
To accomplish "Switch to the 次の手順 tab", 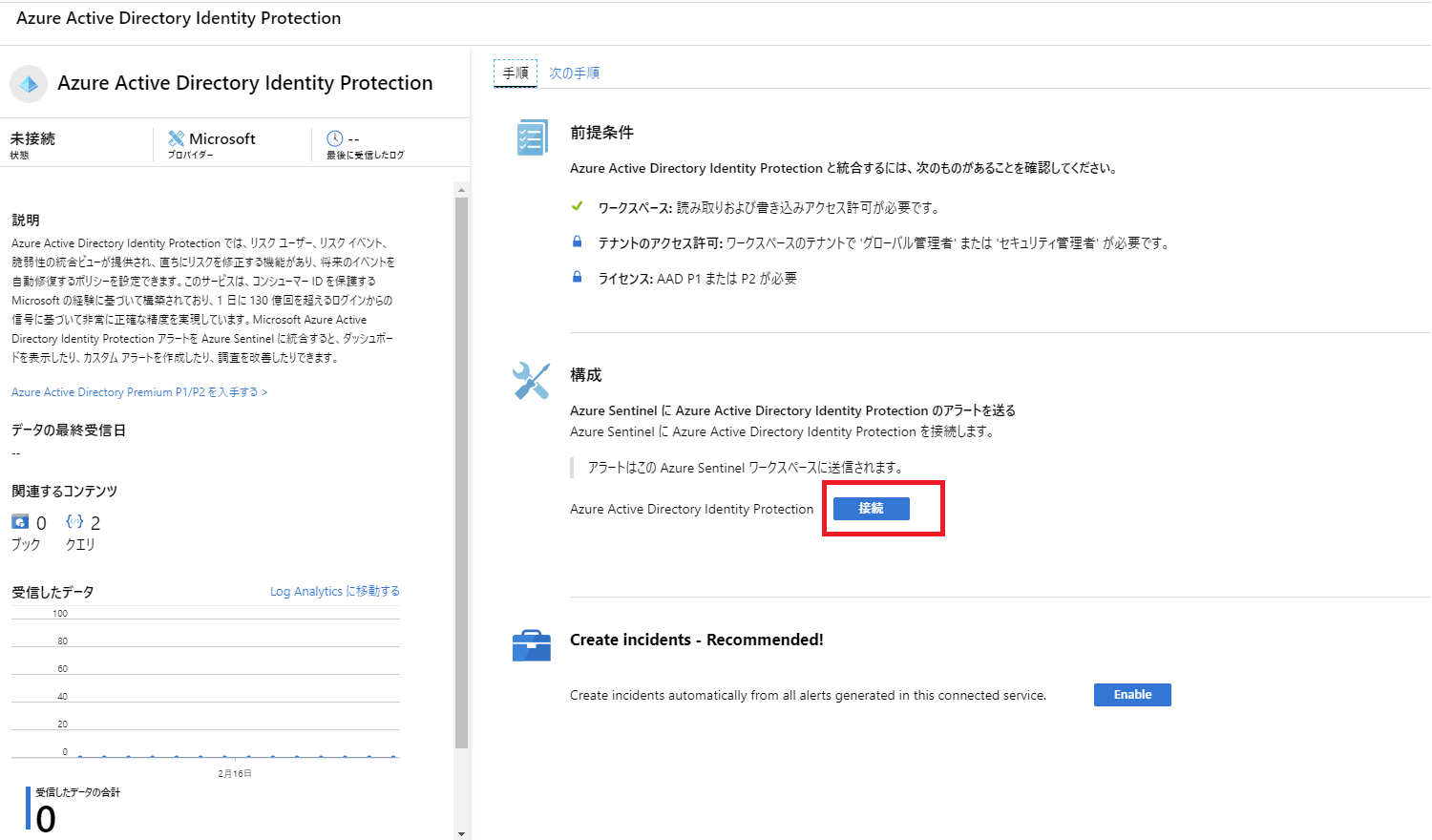I will pyautogui.click(x=574, y=73).
